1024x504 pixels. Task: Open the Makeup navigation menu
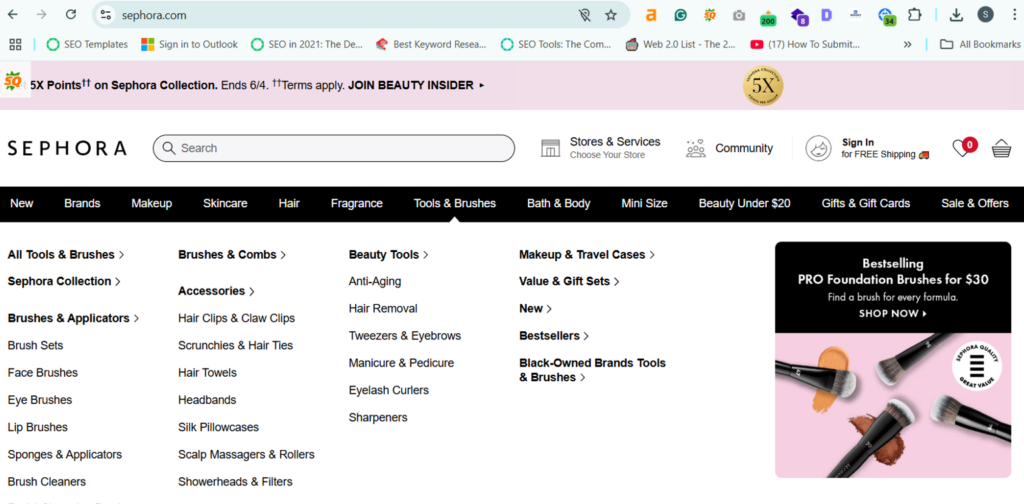click(151, 203)
